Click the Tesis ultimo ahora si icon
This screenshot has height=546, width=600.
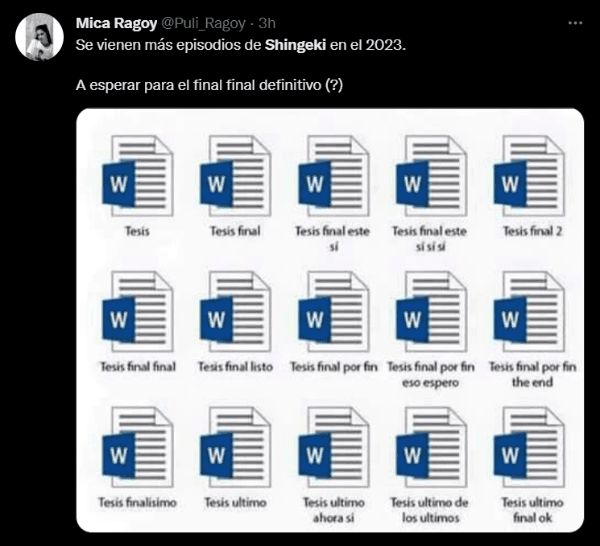[x=333, y=449]
